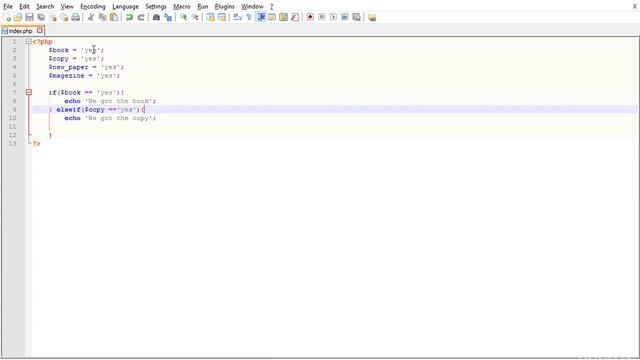Click the Zoom In toolbar icon
Image resolution: width=640 pixels, height=360 pixels.
click(183, 17)
